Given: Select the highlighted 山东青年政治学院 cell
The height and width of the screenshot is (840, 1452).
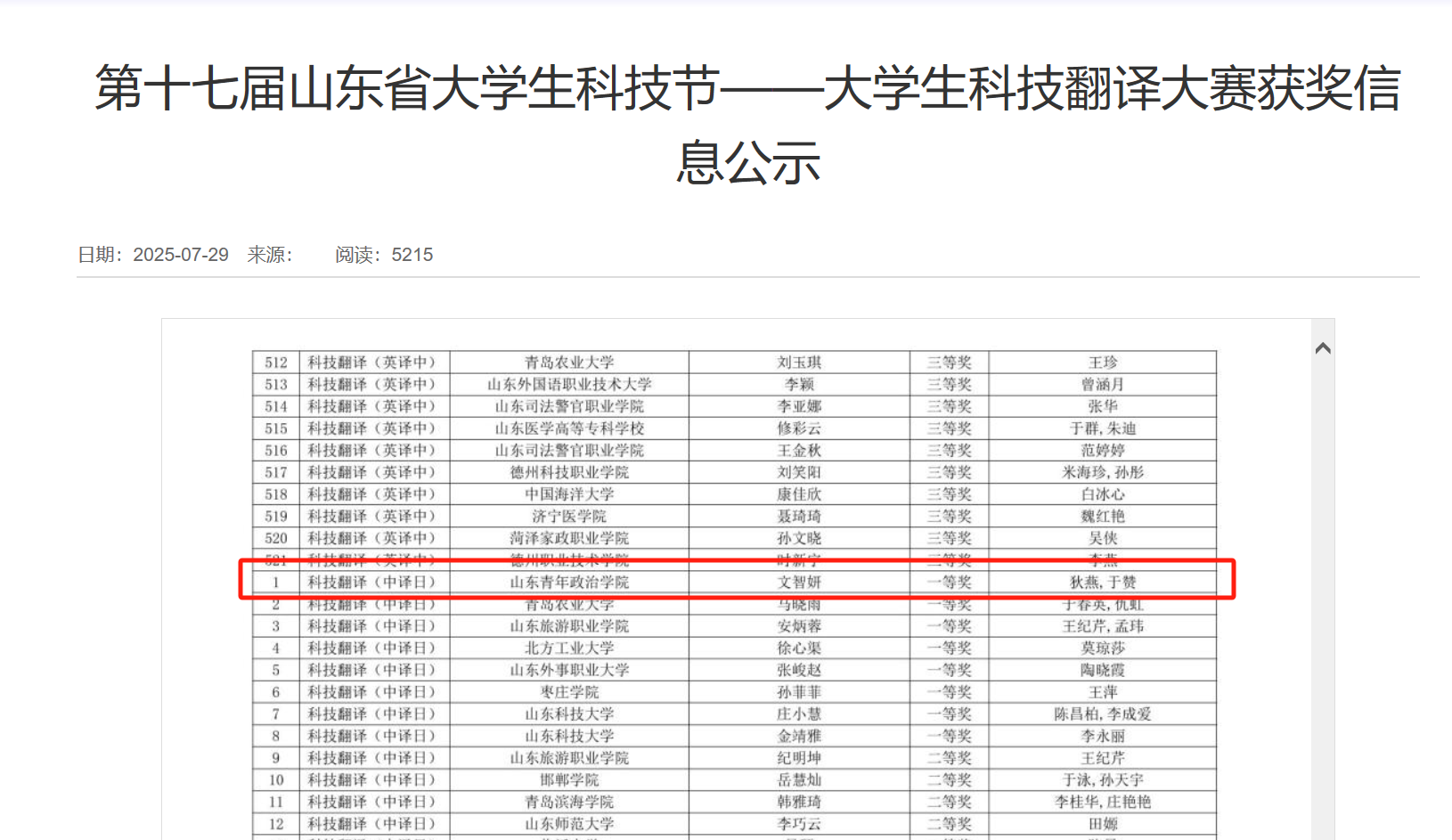Looking at the screenshot, I should click(569, 583).
